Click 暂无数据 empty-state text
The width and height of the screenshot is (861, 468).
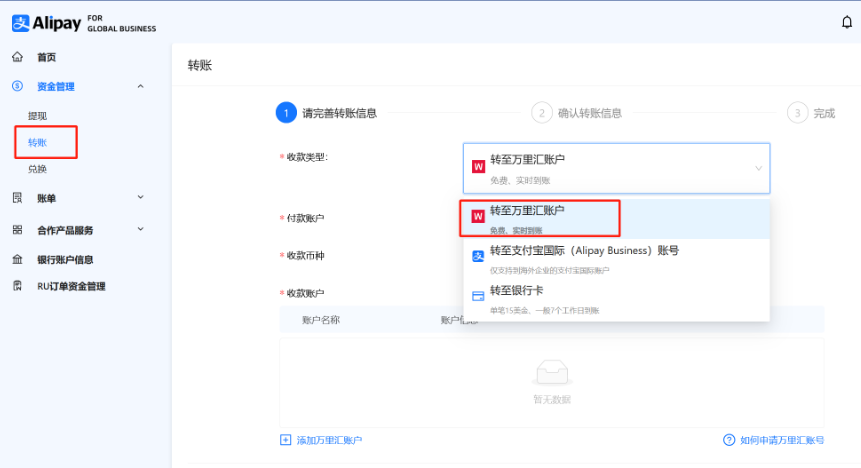552,399
